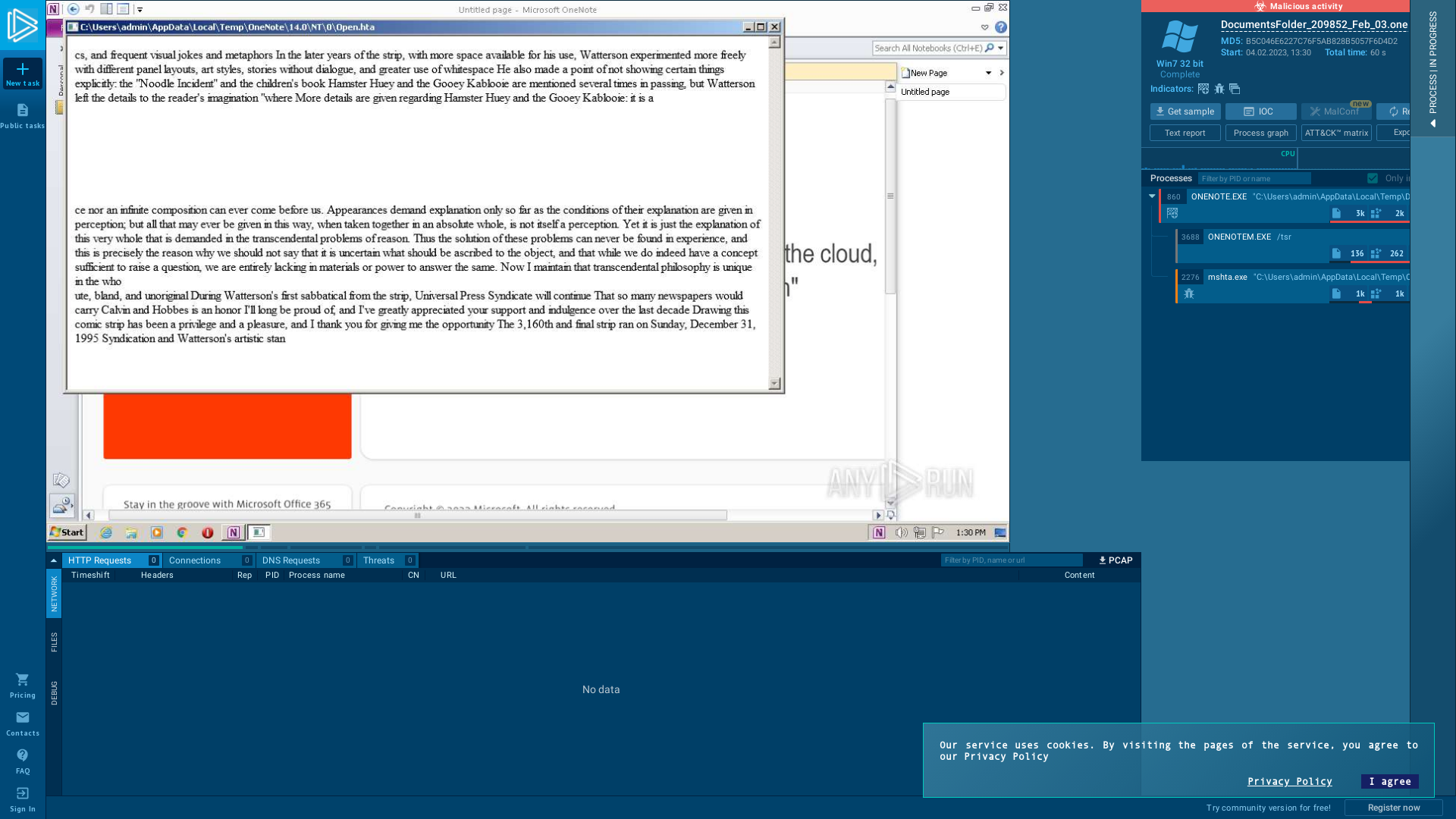Open Internet Explorer from the taskbar
This screenshot has height=819, width=1456.
(106, 532)
